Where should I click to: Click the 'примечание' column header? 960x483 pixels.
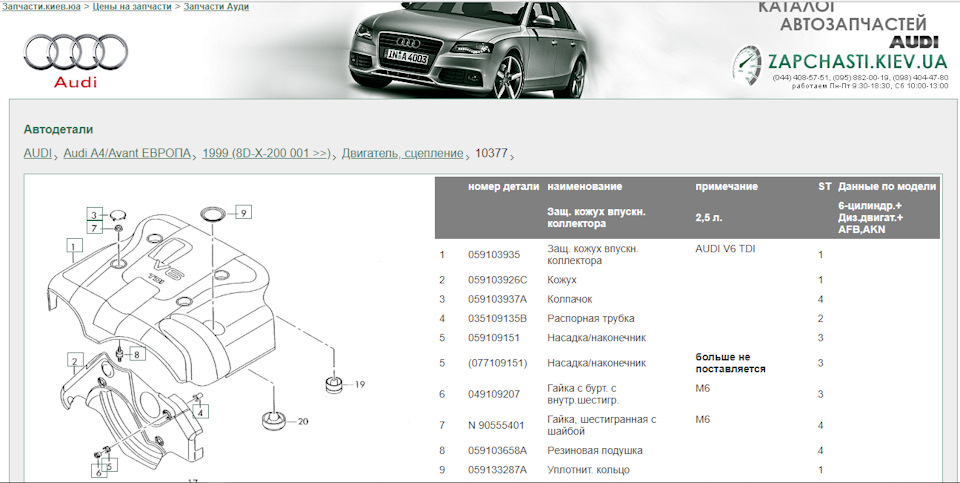[x=726, y=187]
